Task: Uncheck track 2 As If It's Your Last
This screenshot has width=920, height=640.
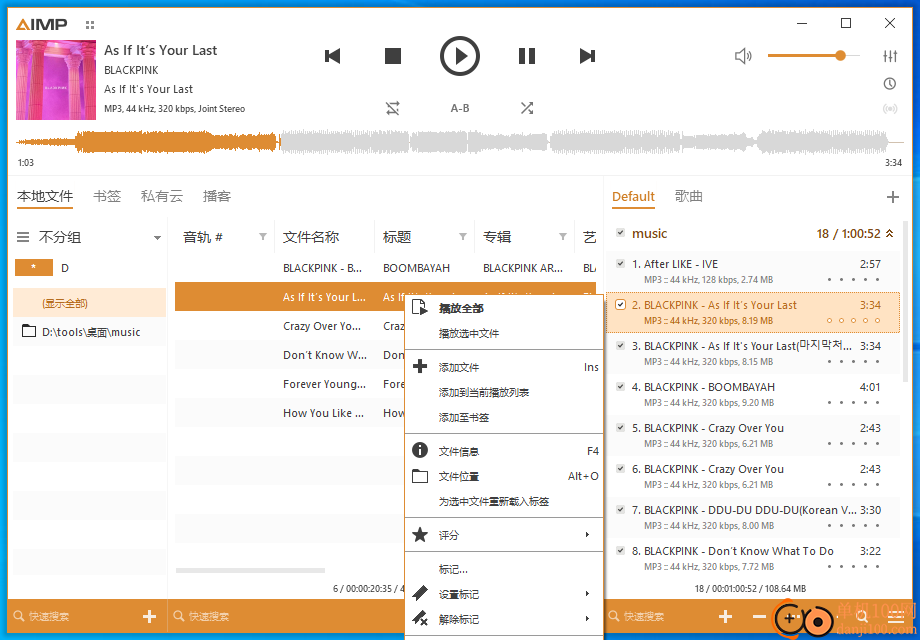Action: point(620,305)
